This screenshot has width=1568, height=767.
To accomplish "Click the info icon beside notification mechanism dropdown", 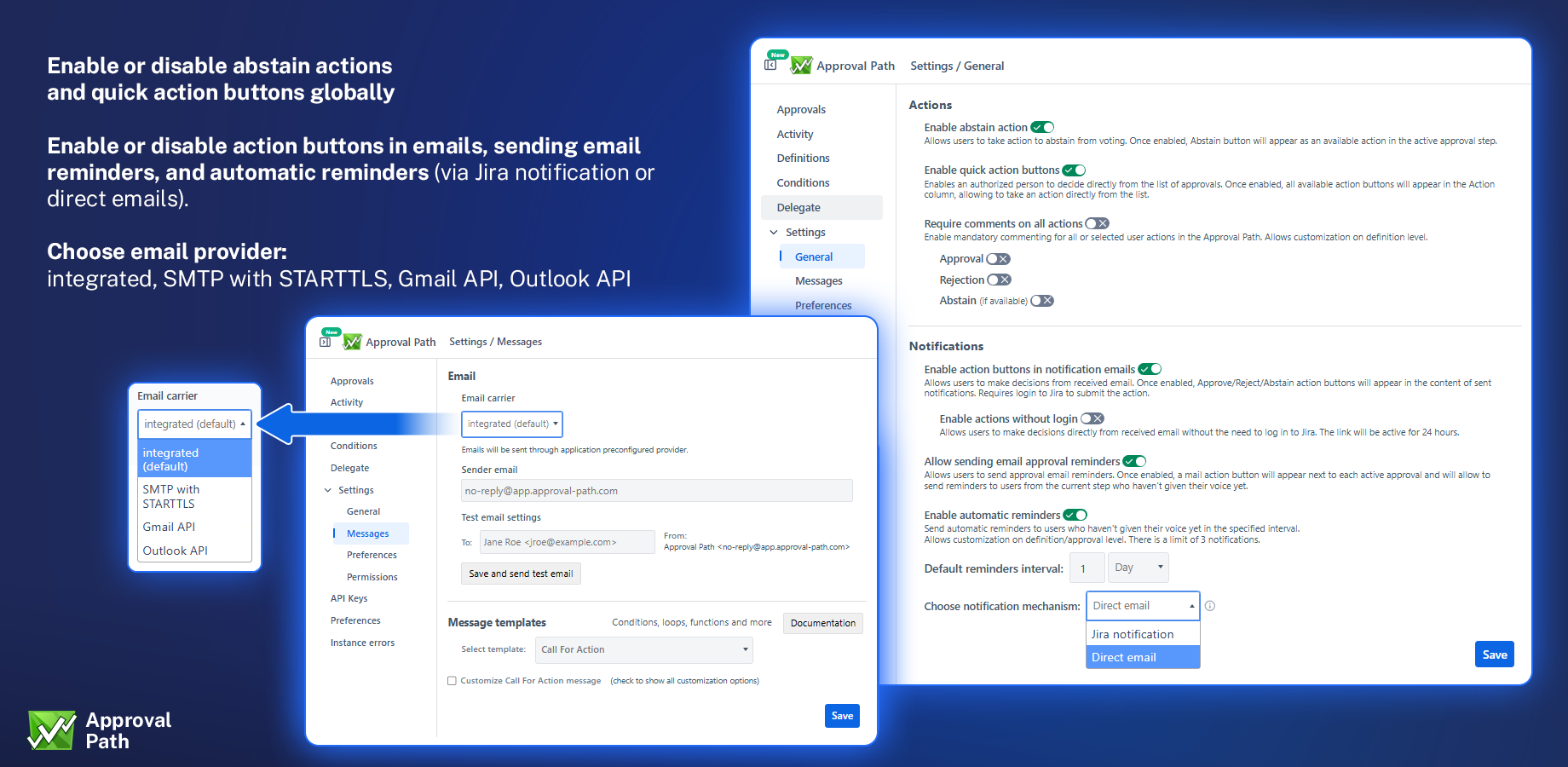I will pos(1210,606).
